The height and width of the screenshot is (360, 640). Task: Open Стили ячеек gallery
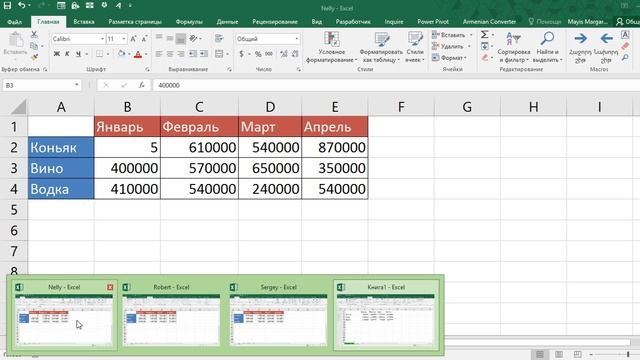point(415,47)
